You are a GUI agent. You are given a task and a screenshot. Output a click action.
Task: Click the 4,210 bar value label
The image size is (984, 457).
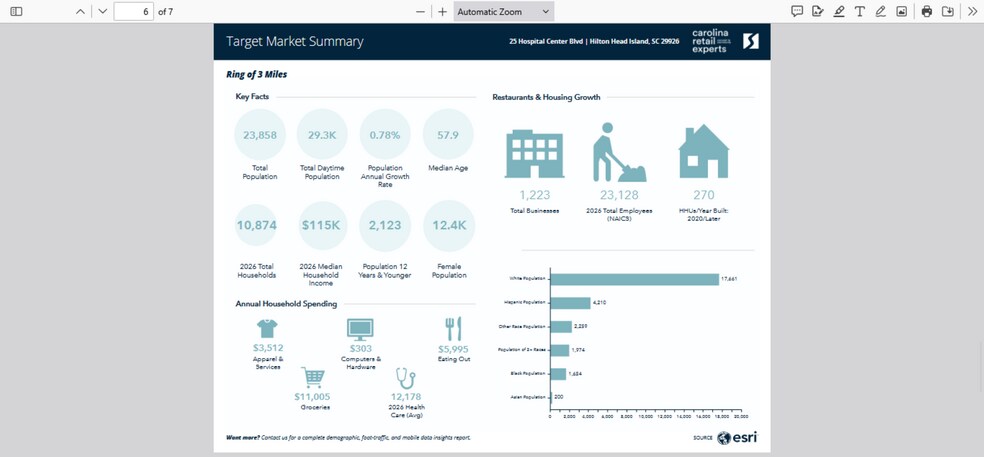599,303
